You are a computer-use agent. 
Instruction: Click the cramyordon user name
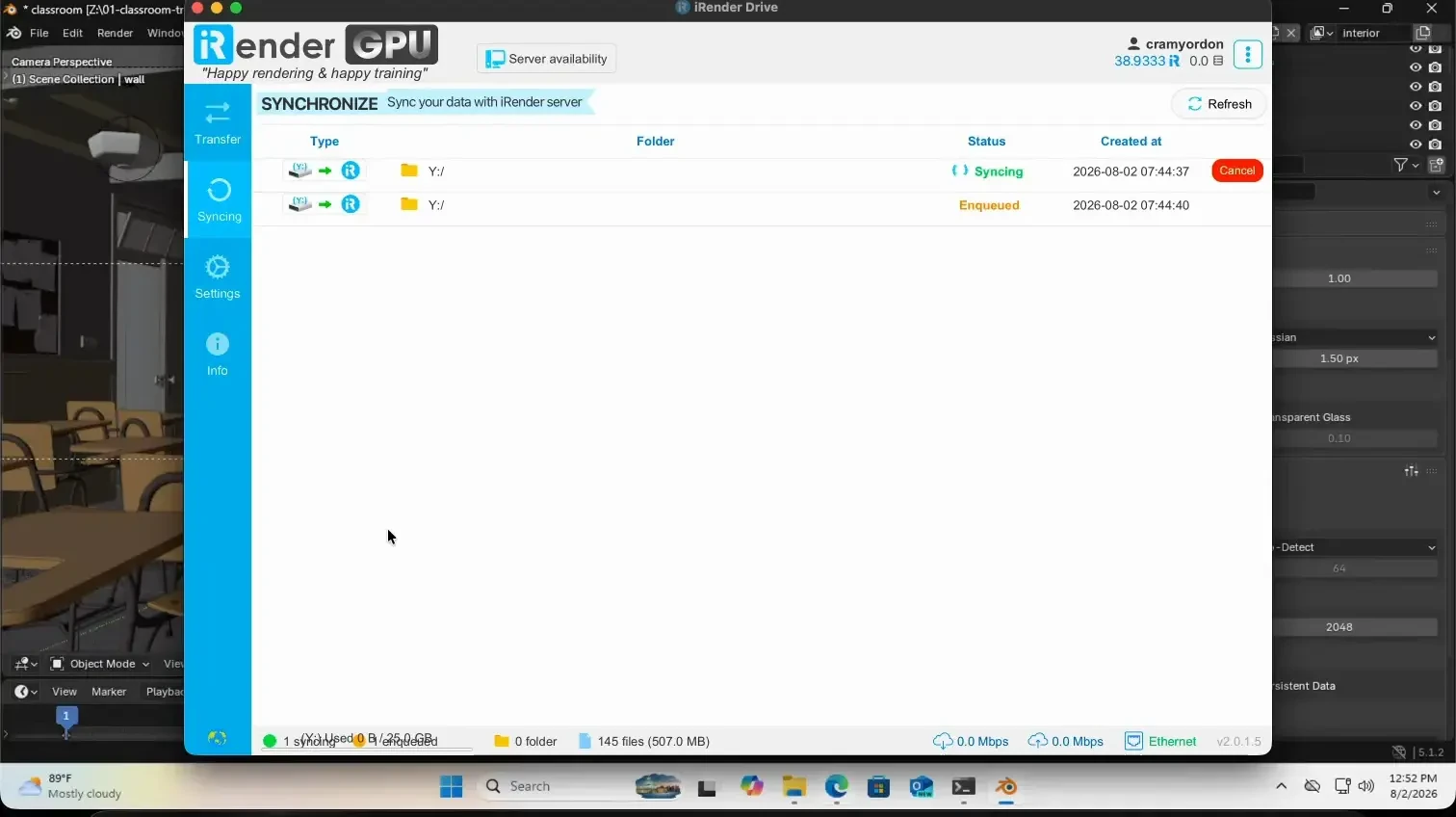1184,43
